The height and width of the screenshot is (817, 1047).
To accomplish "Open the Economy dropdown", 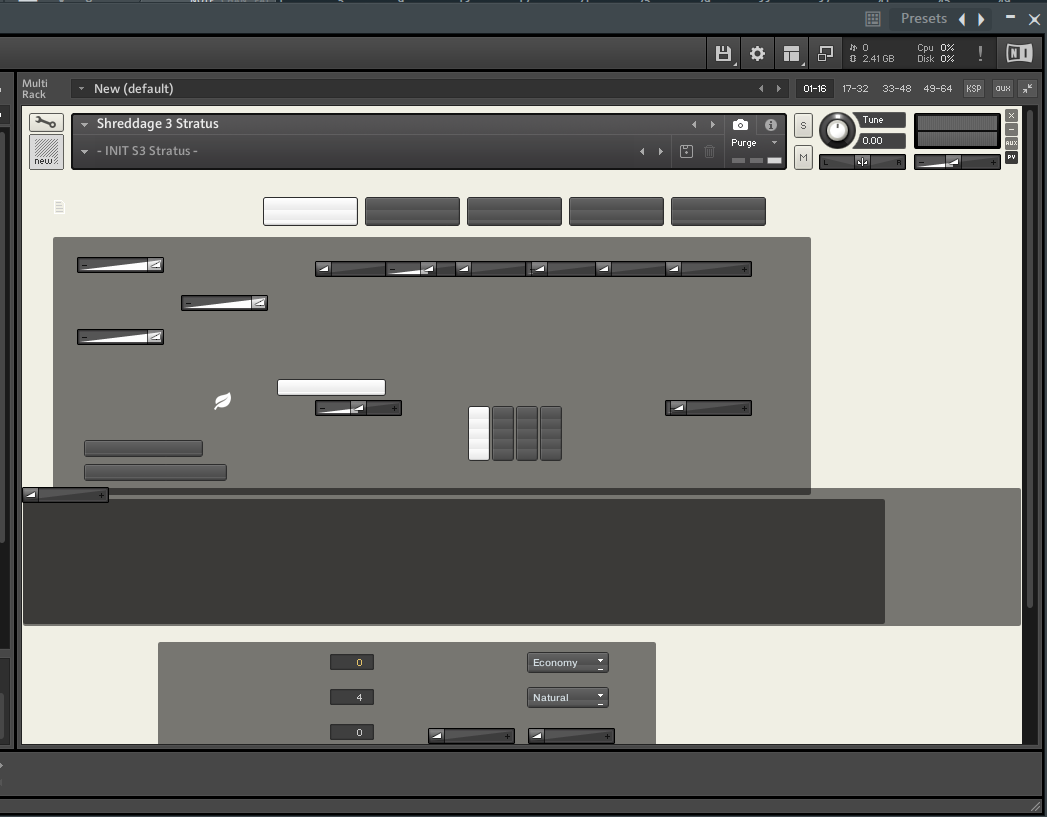I will click(x=568, y=662).
